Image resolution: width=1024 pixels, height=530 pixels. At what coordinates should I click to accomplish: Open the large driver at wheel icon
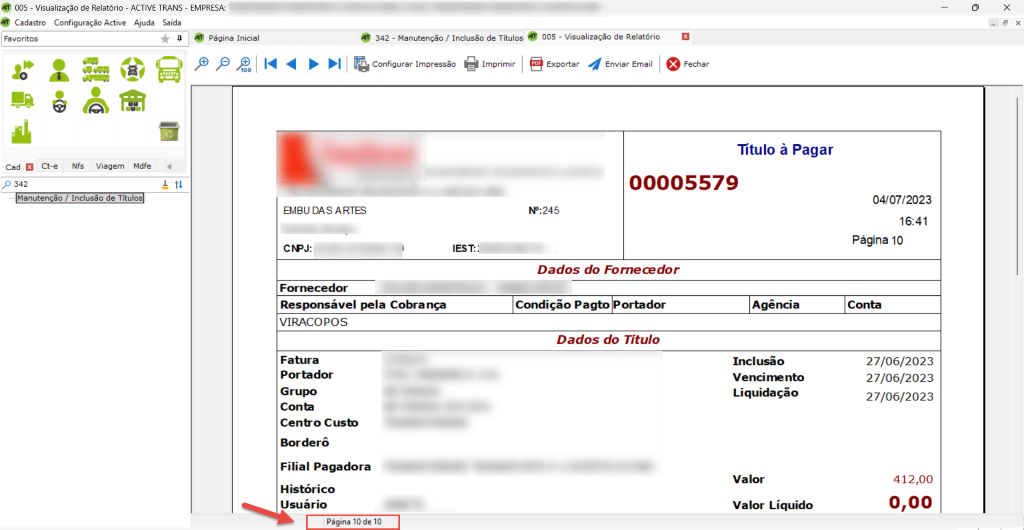pos(96,100)
